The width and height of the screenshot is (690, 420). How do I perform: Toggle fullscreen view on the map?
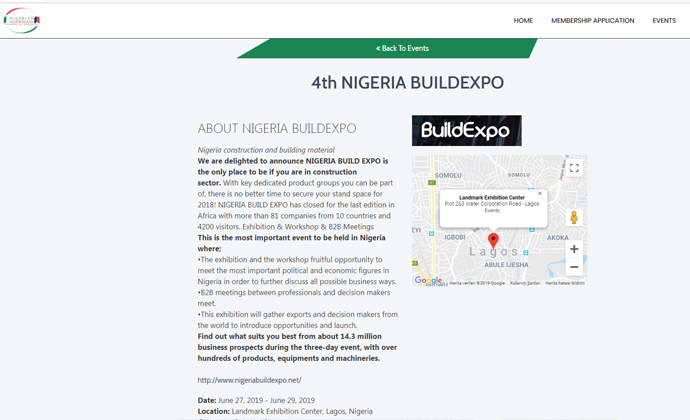574,168
